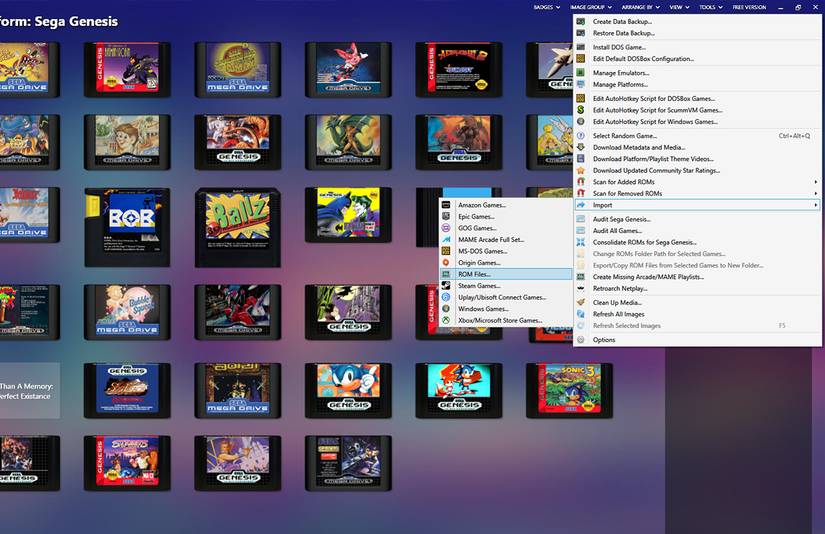Image resolution: width=825 pixels, height=534 pixels.
Task: Click the Community Star Ratings star icon
Action: click(x=581, y=170)
